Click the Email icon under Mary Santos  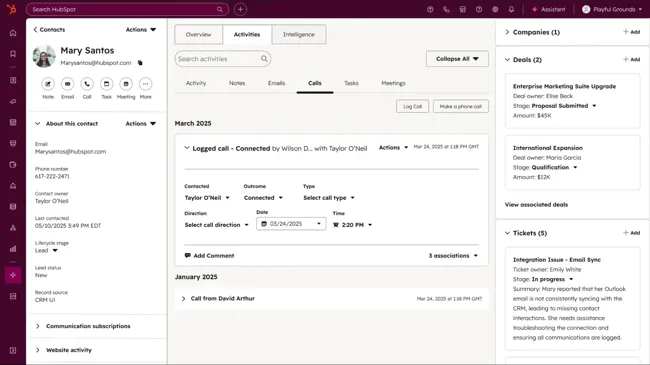tap(67, 84)
